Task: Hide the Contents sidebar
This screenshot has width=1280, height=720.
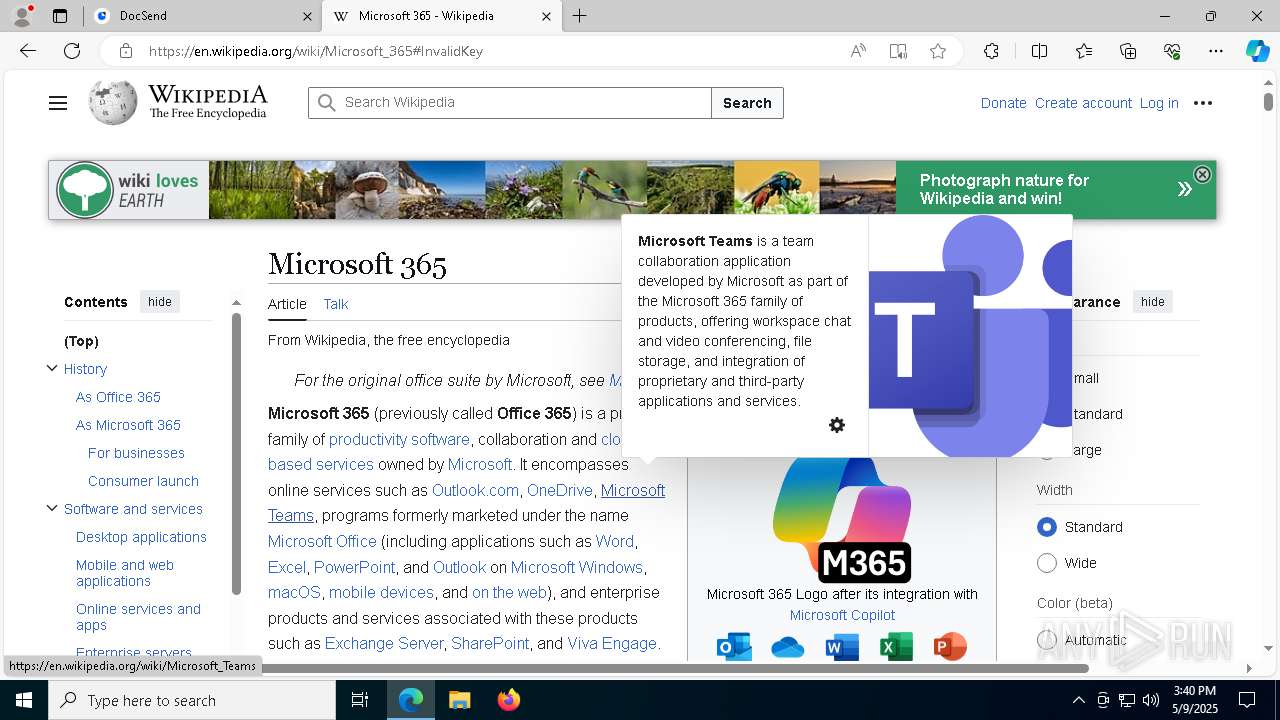Action: coord(160,302)
